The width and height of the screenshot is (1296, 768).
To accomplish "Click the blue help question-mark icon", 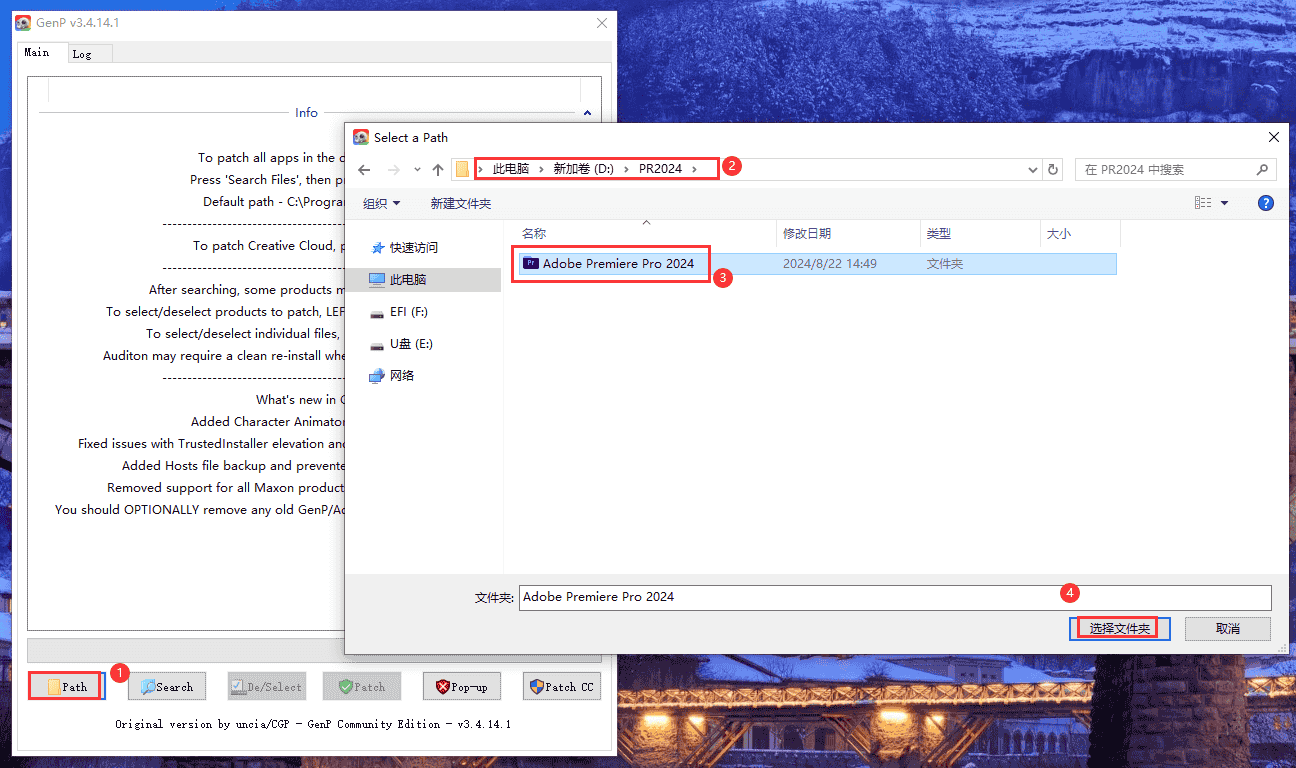I will (1265, 203).
